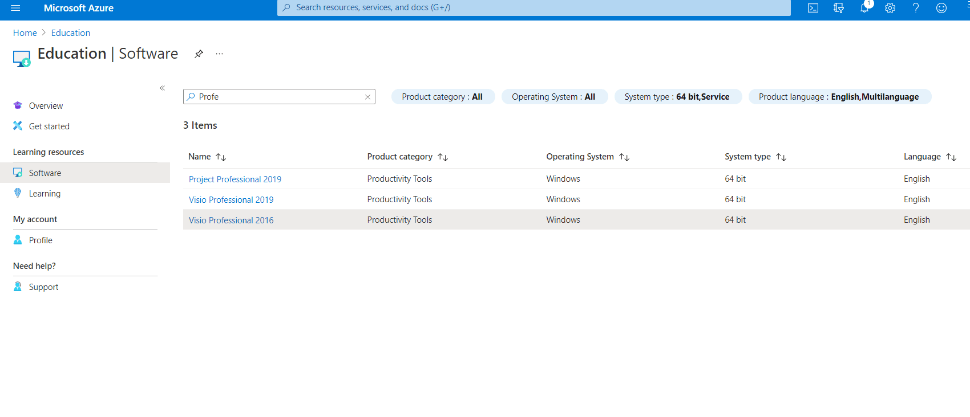Select Windows cell in Visio Professional 2019 row
The height and width of the screenshot is (417, 970).
pyautogui.click(x=563, y=200)
